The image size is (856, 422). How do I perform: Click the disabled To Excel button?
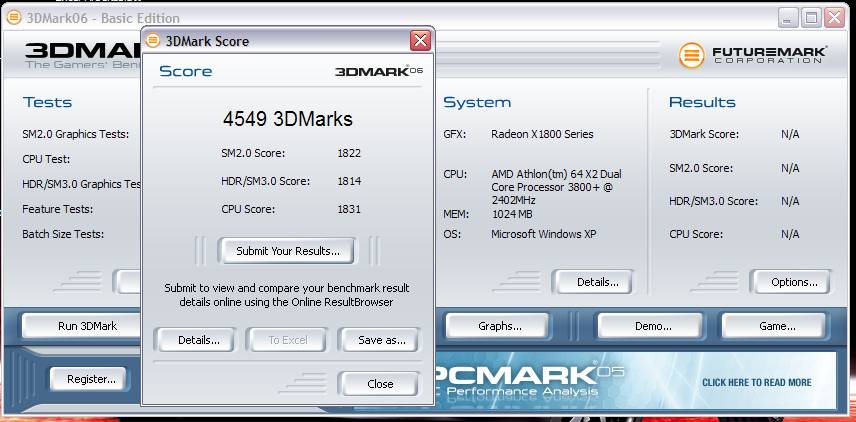(288, 340)
